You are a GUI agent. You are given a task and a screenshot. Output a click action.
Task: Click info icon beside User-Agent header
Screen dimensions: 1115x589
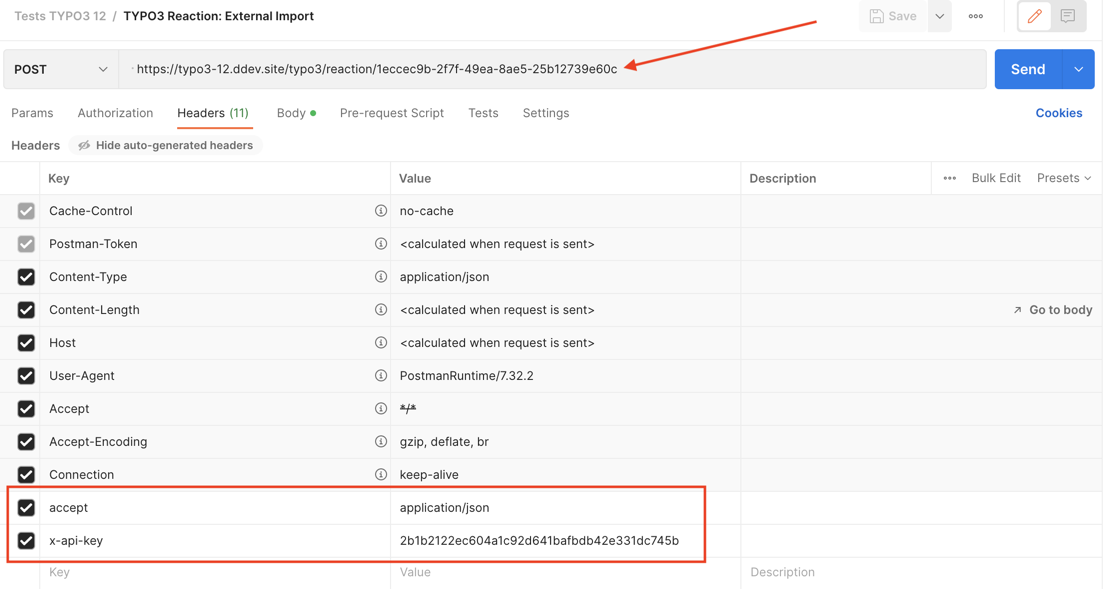[380, 376]
